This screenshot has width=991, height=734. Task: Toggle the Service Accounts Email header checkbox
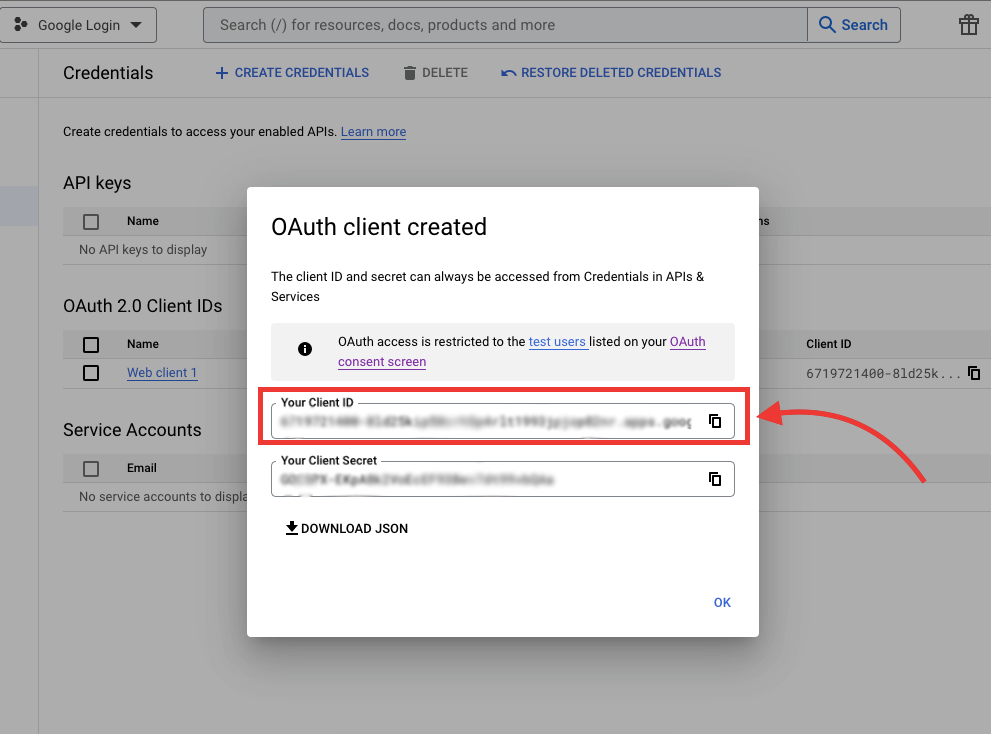coord(91,468)
